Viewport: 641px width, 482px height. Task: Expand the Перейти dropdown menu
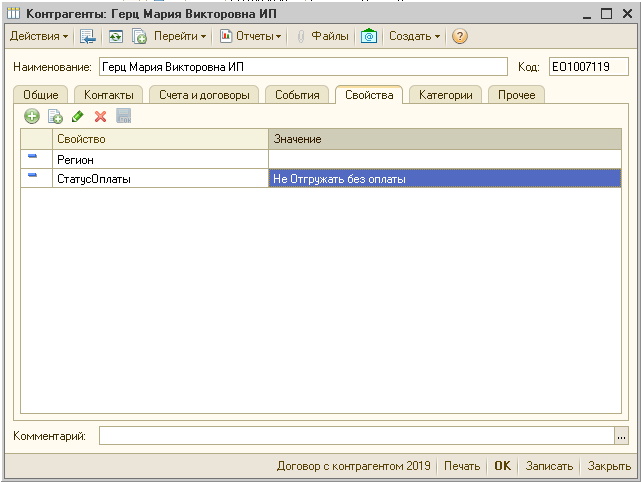pyautogui.click(x=180, y=36)
